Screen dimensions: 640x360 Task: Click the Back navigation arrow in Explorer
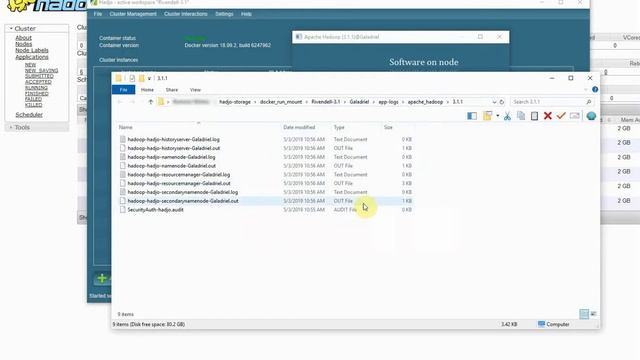[x=120, y=102]
